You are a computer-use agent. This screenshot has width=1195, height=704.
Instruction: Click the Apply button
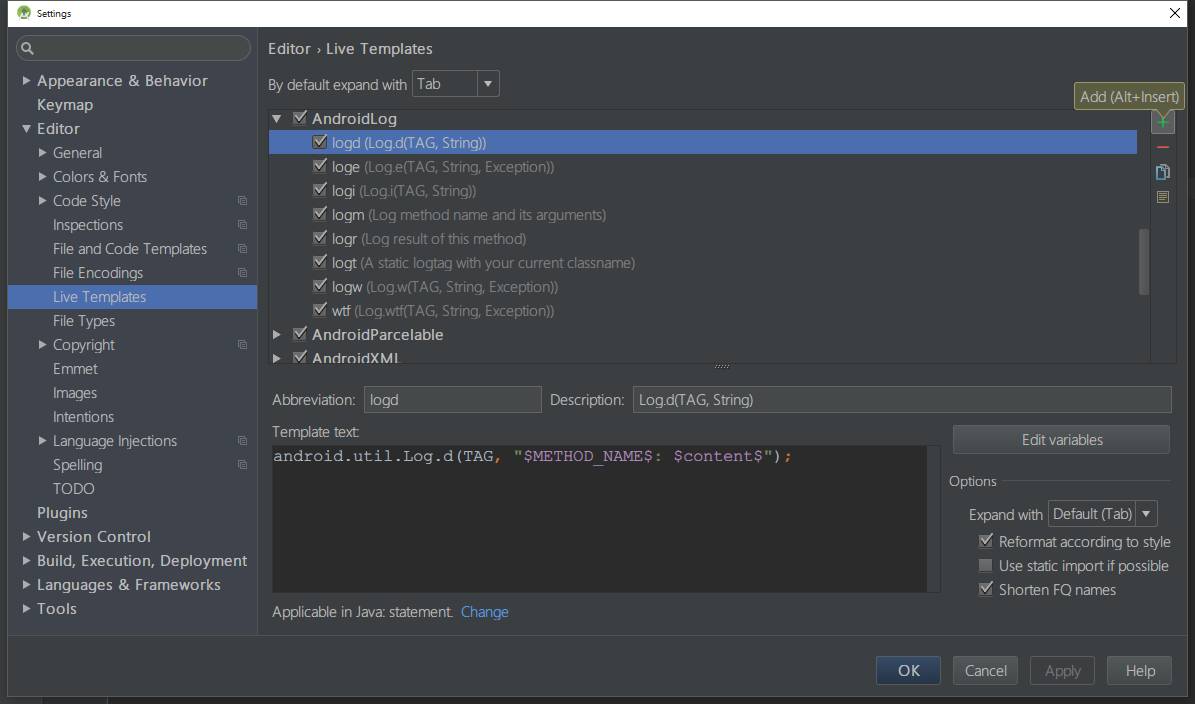click(x=1062, y=670)
